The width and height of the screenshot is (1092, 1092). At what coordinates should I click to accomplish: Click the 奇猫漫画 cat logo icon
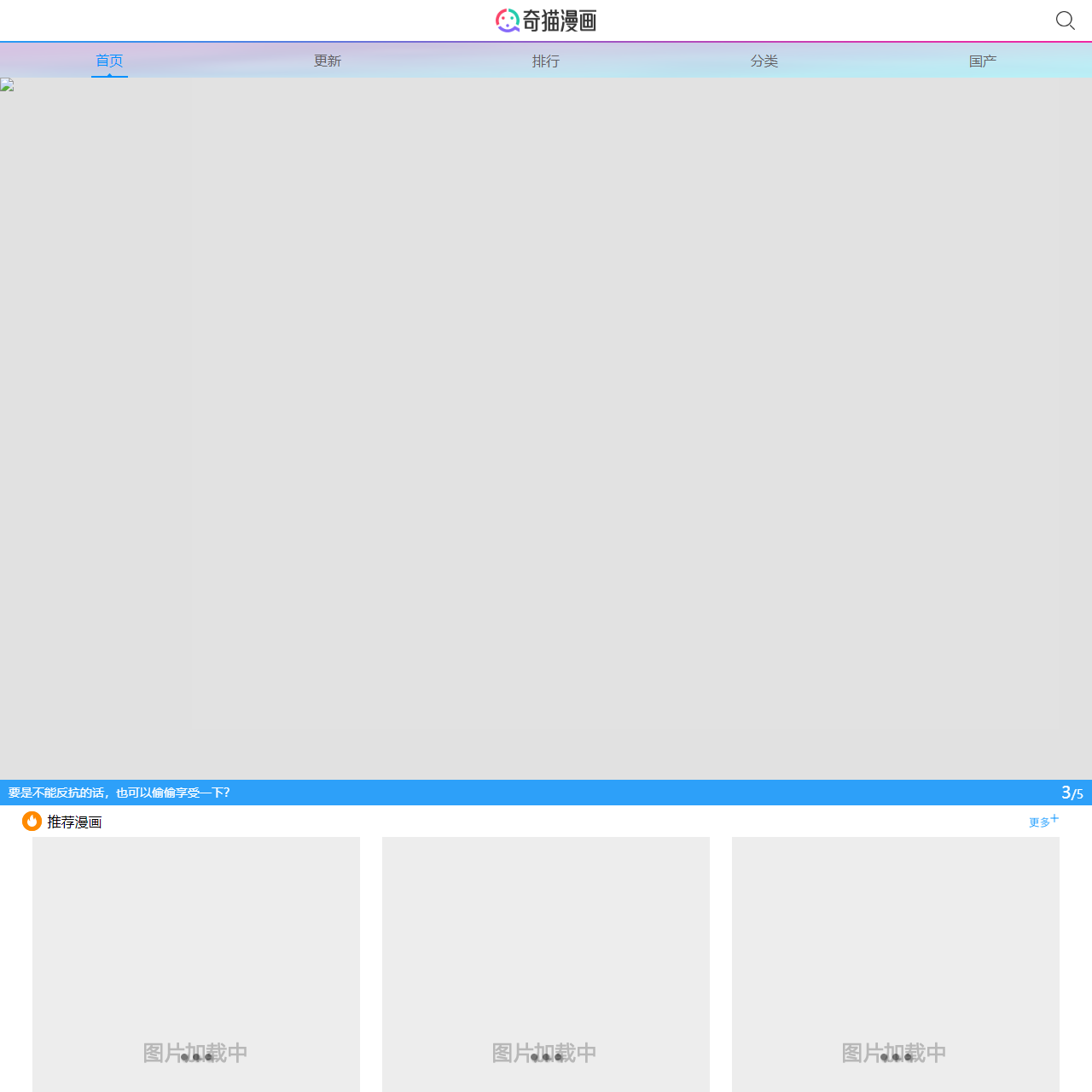pyautogui.click(x=508, y=20)
